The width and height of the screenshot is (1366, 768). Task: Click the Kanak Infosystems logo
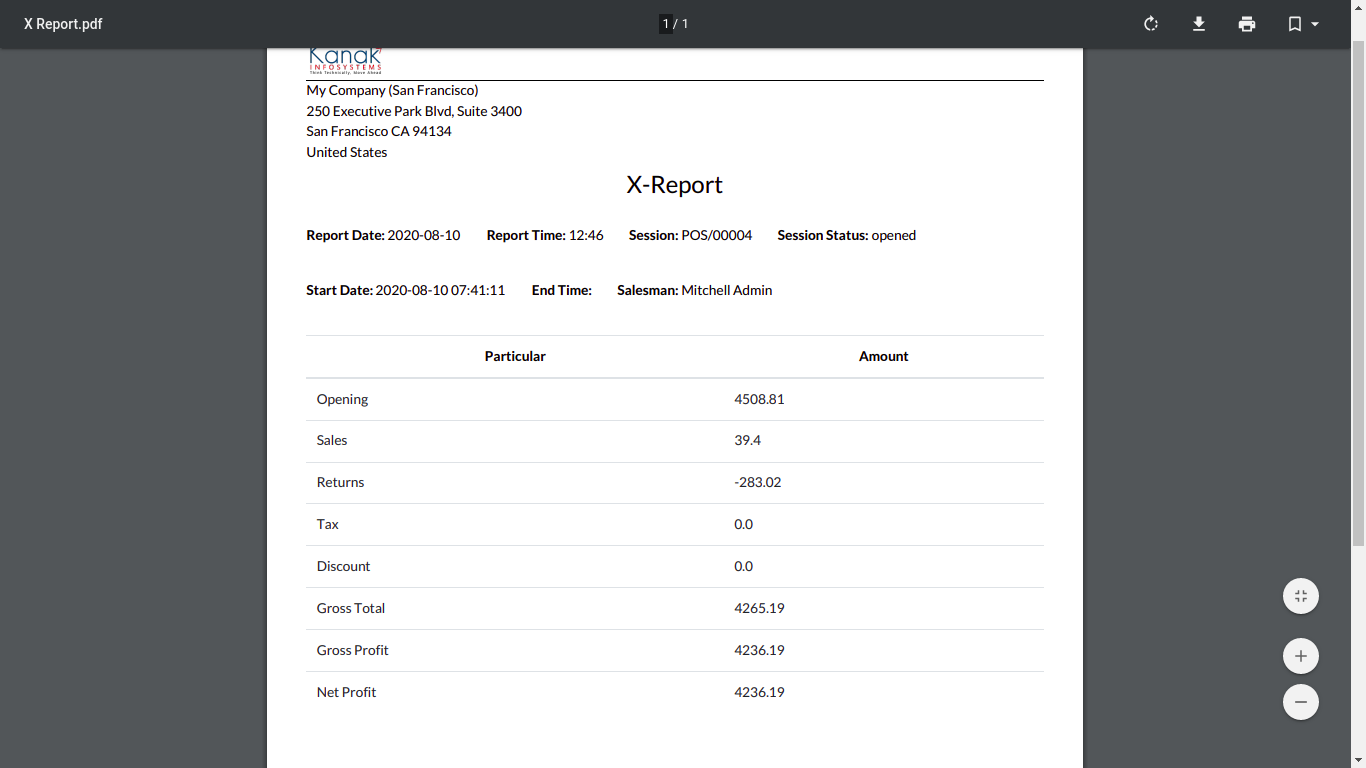point(345,61)
